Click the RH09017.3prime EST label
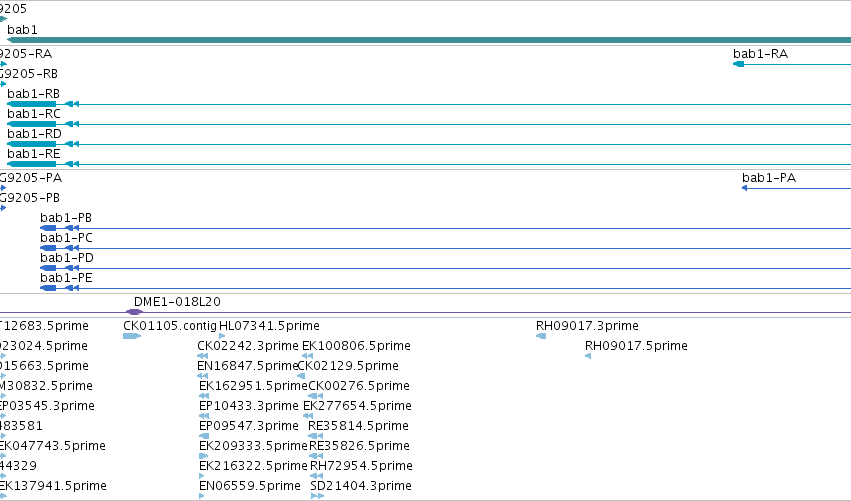 coord(587,326)
